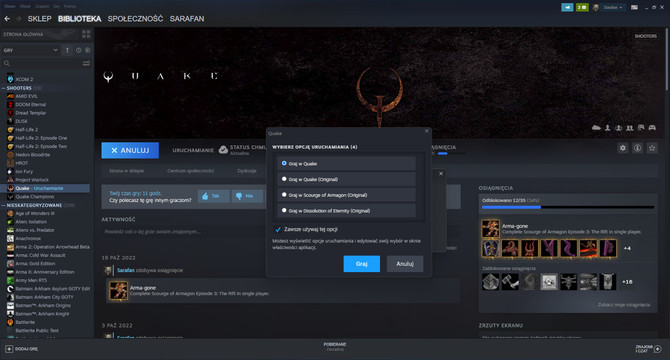Open the SKLEP tab
Viewport: 670px width, 360px height.
pos(39,19)
